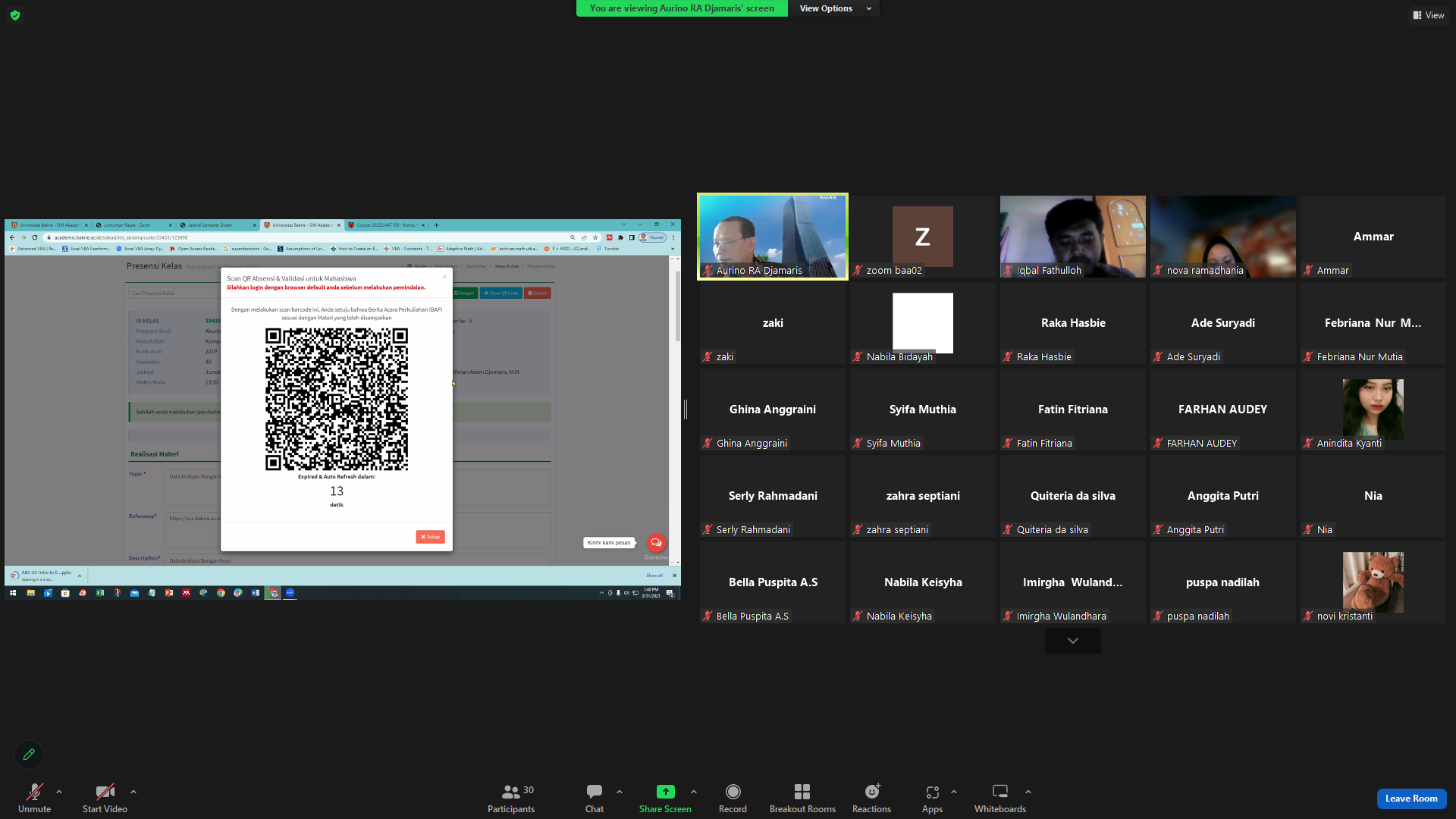Open Breakout Rooms
1456x819 pixels.
tap(802, 799)
